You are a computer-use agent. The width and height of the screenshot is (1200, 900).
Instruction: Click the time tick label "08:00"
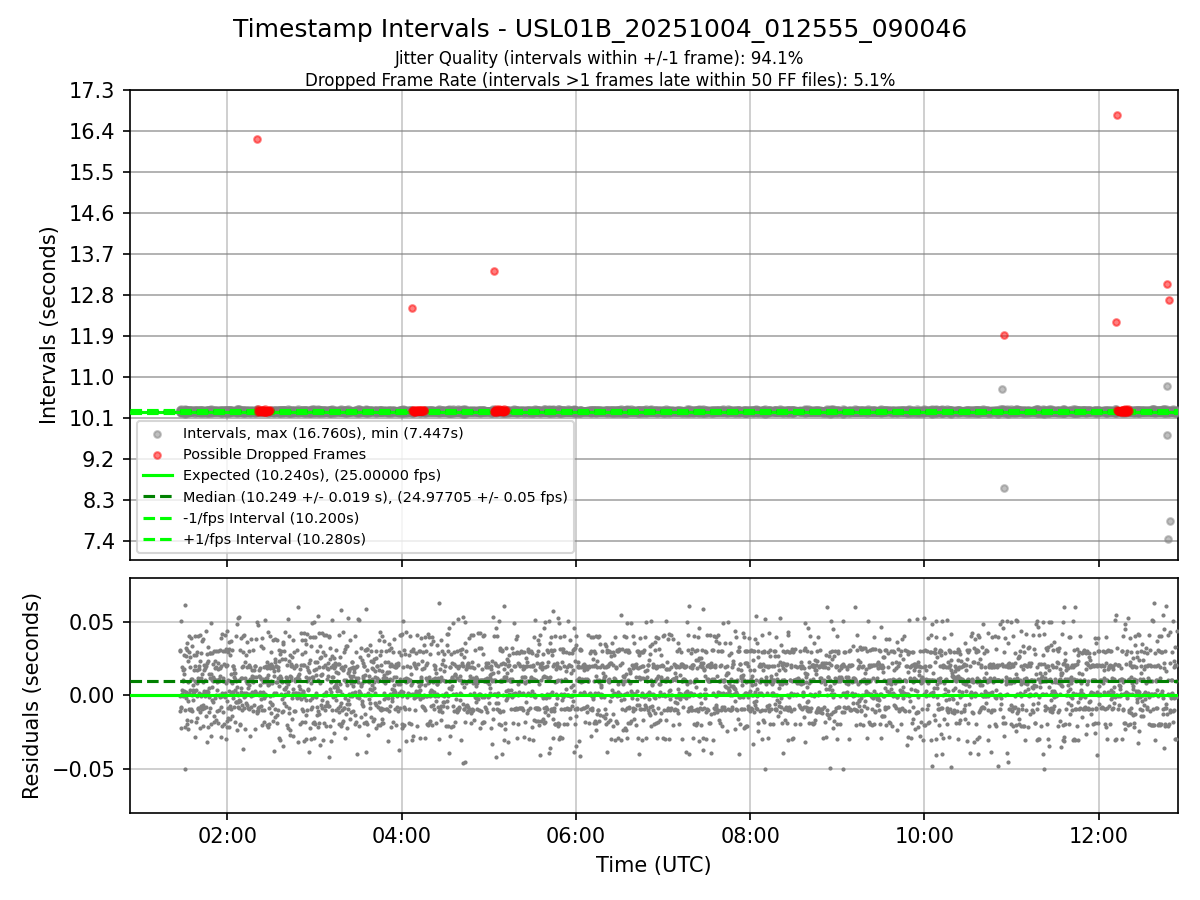point(750,834)
